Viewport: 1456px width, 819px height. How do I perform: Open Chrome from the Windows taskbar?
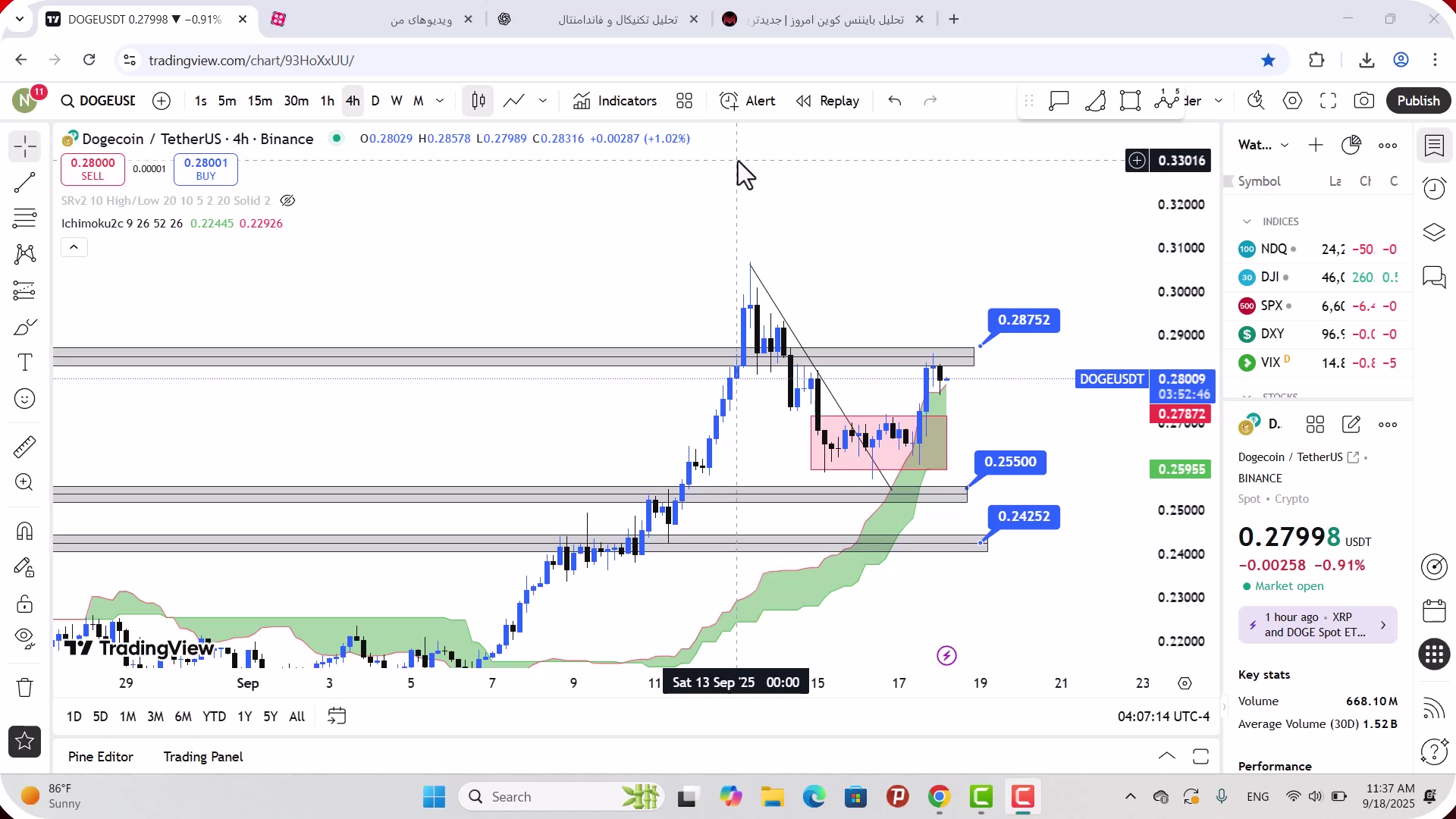pyautogui.click(x=940, y=797)
